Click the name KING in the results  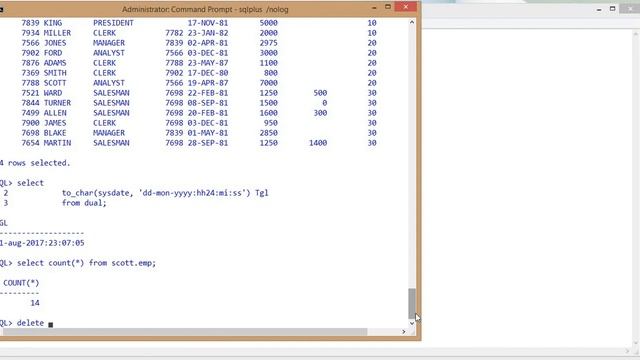(53, 23)
